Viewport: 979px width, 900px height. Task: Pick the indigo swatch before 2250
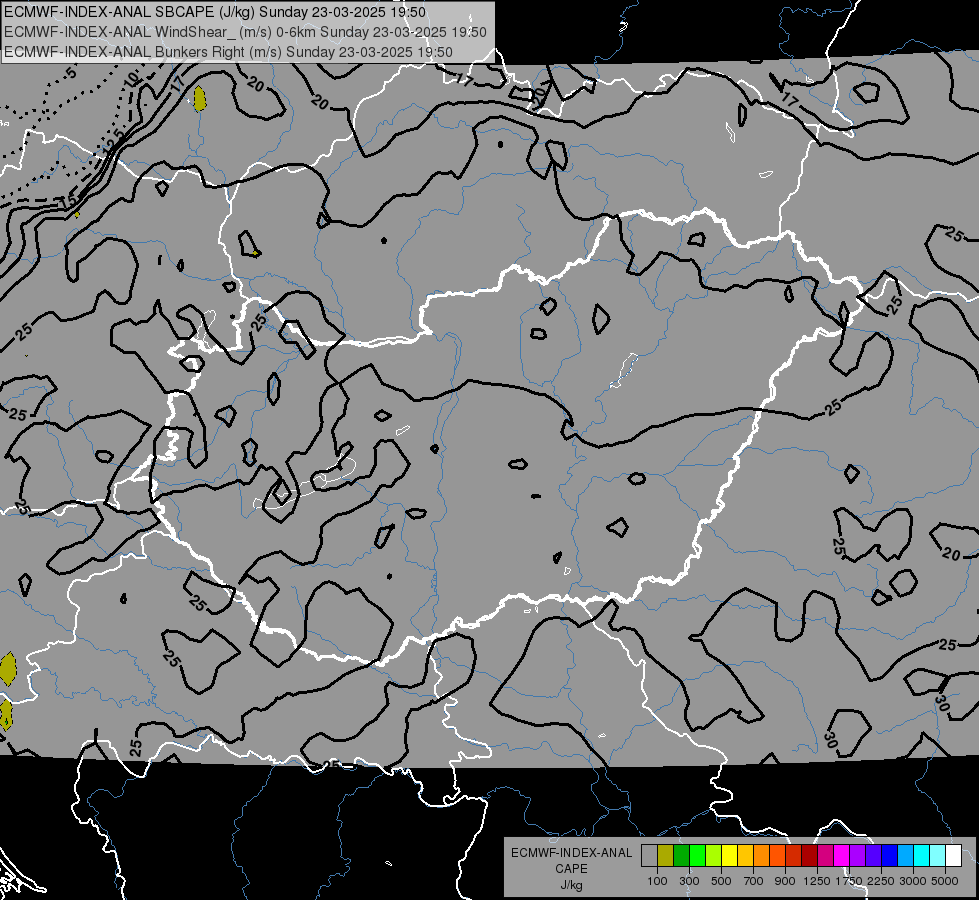point(873,856)
